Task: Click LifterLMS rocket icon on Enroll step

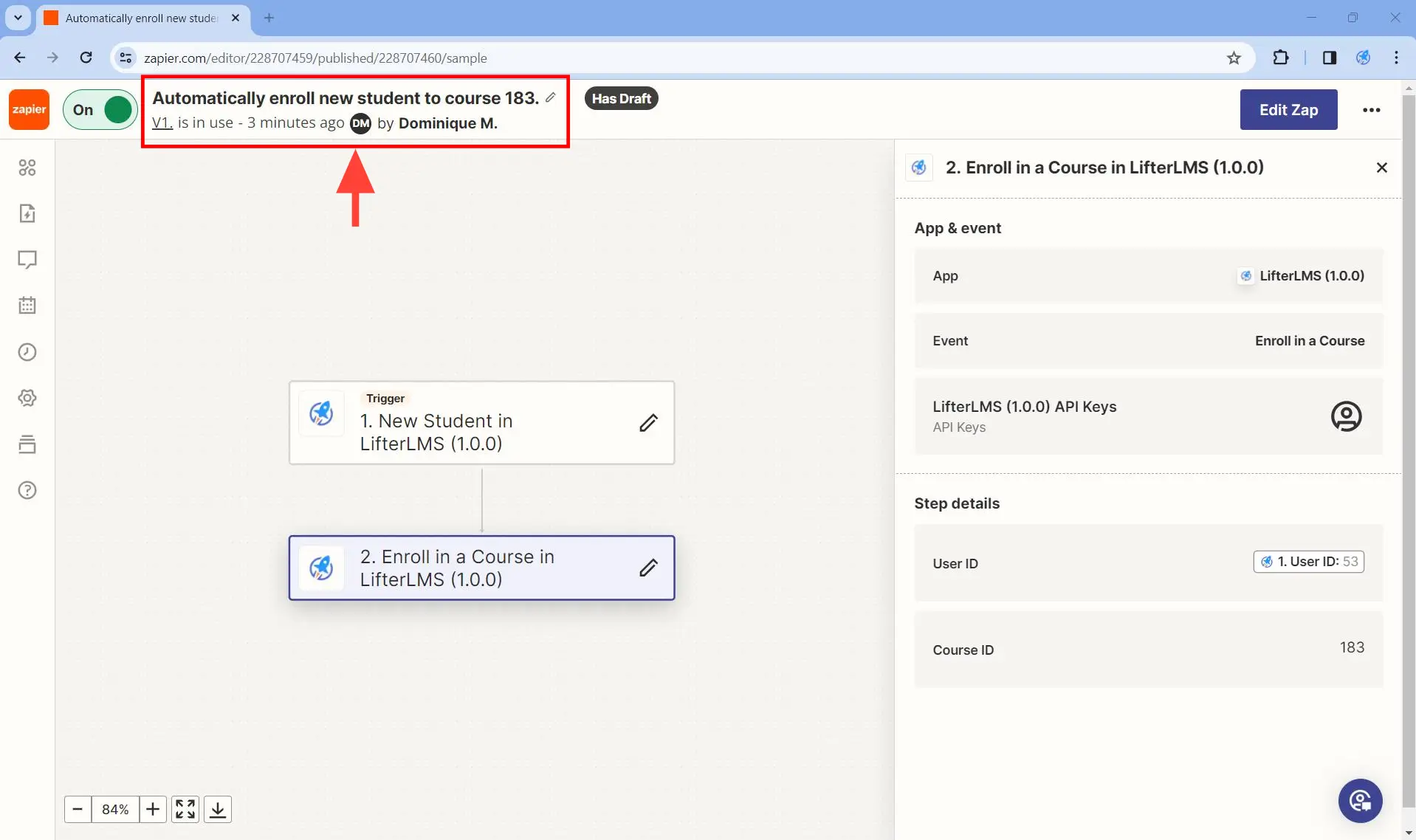Action: click(321, 568)
